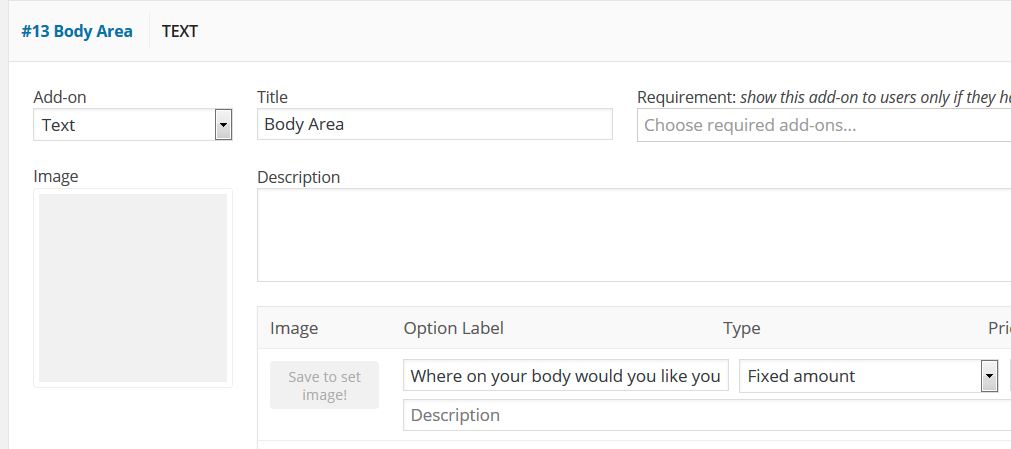
Task: Click the "Type" column header
Action: click(742, 328)
